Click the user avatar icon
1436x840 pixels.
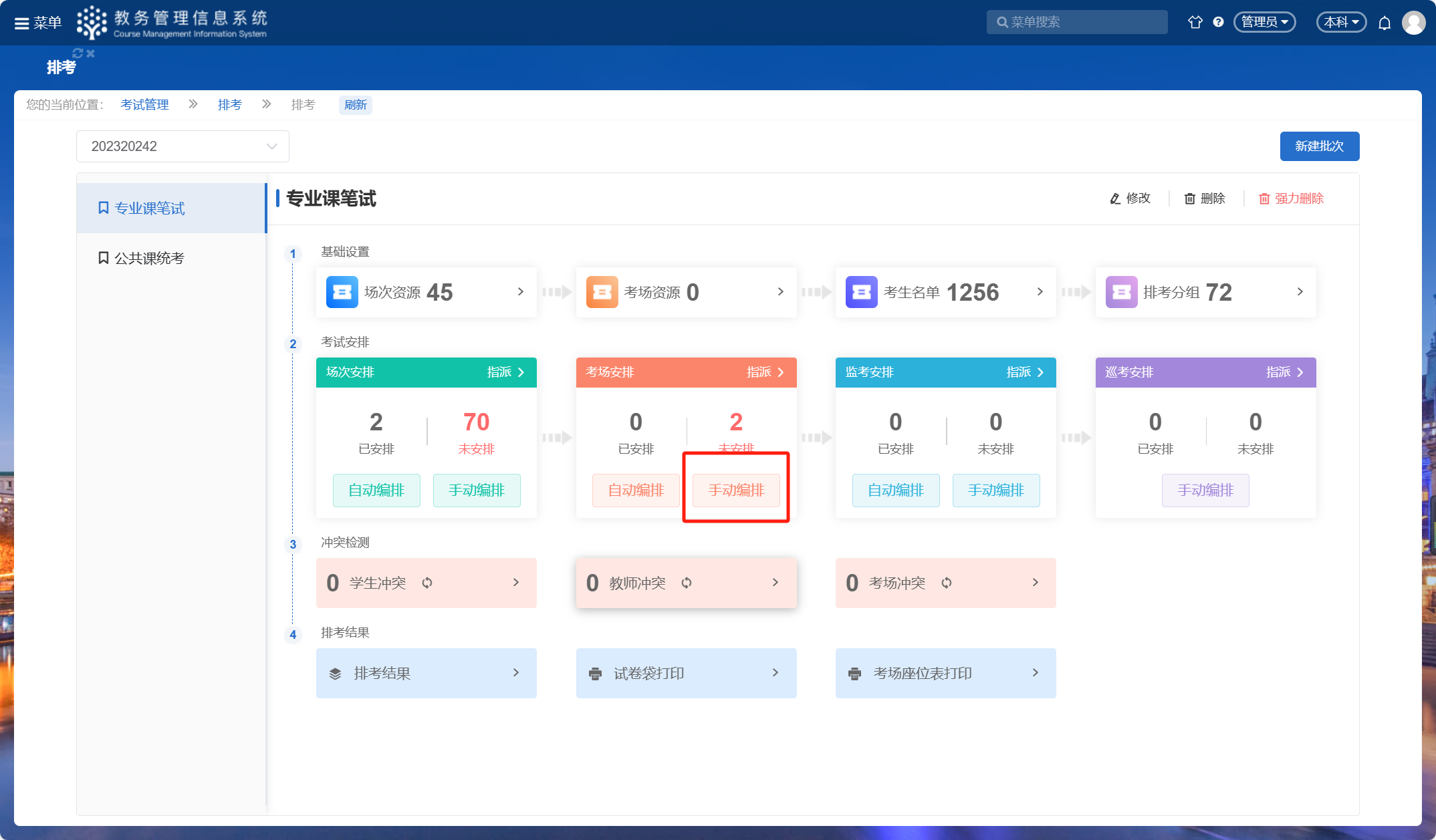coord(1413,23)
